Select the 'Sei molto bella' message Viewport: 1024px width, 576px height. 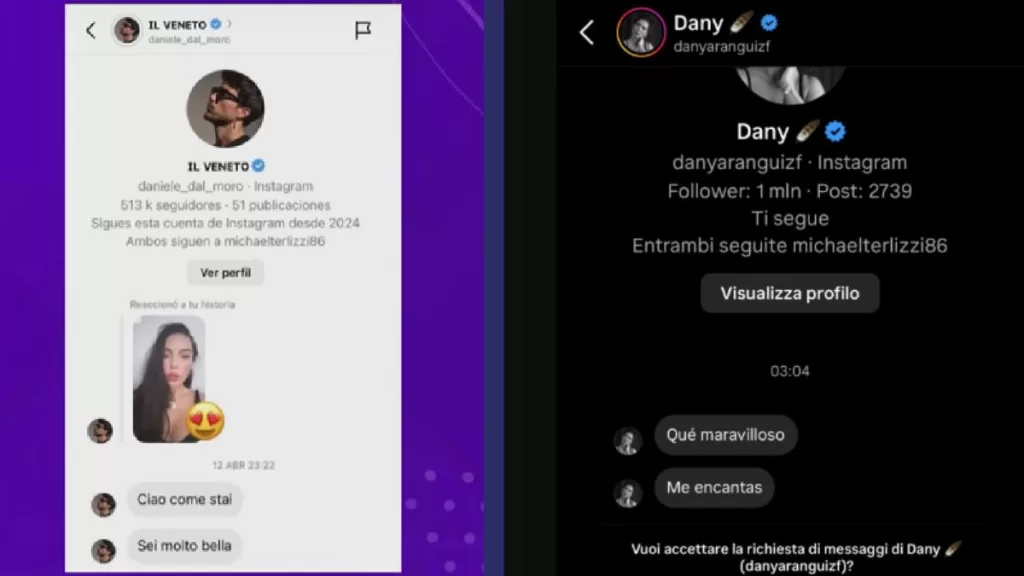184,545
